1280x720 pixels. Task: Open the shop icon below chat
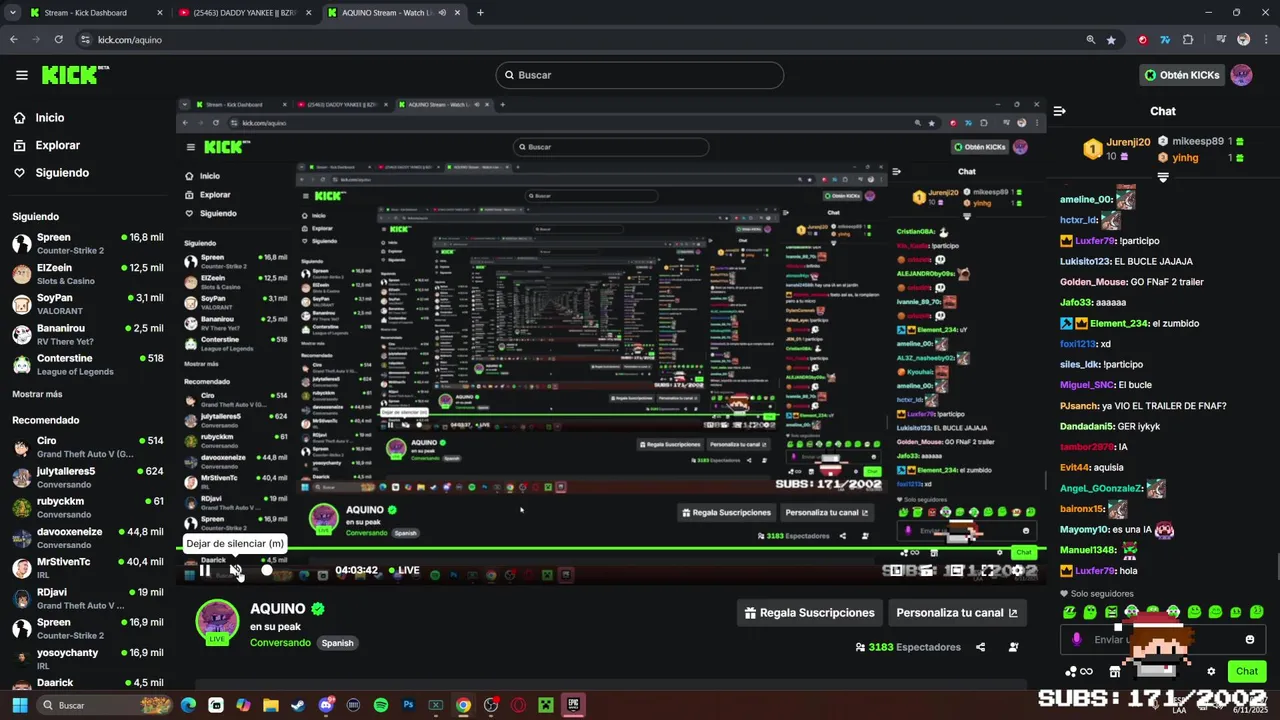(1115, 671)
